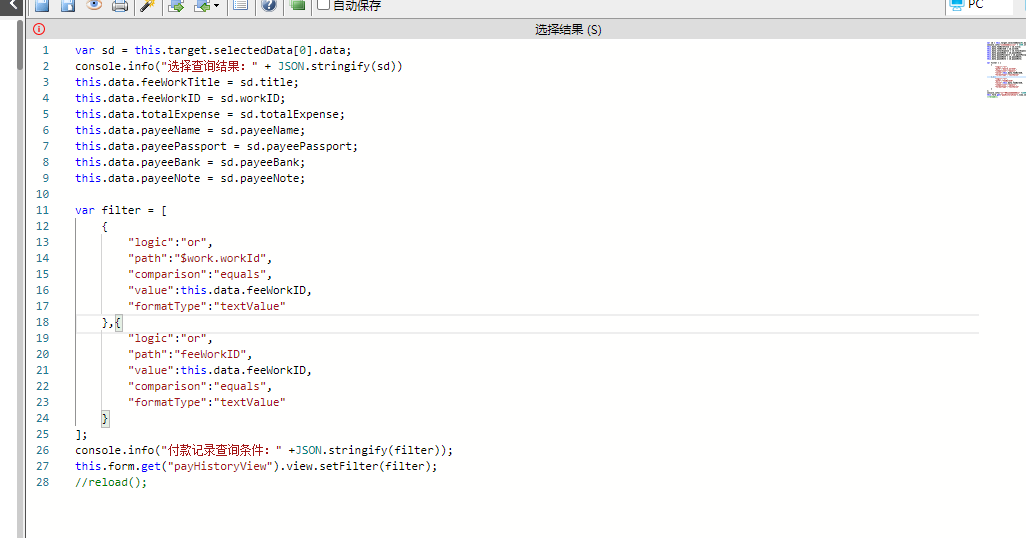1026x538 pixels.
Task: Click the export icon with green arrow pointing right
Action: 175,6
